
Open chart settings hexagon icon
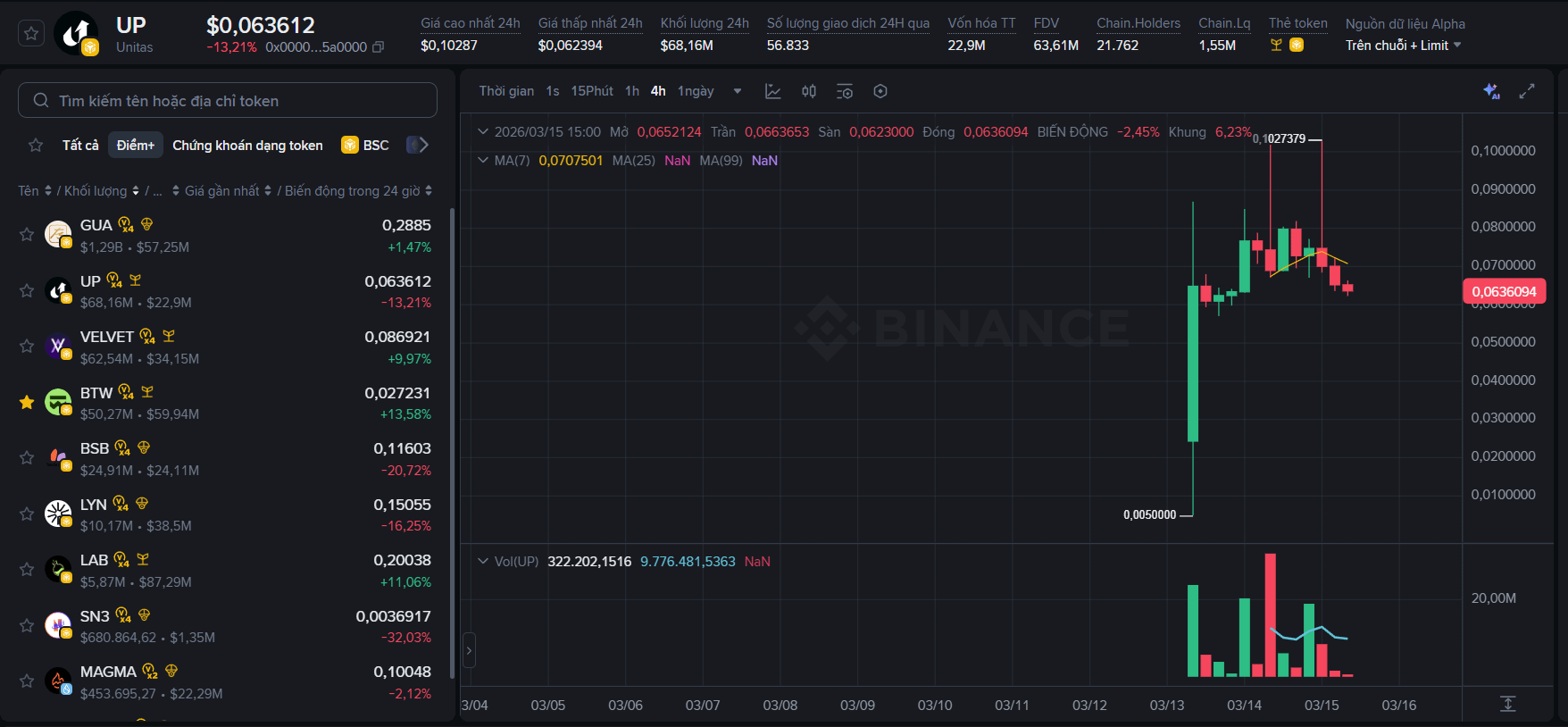point(880,91)
